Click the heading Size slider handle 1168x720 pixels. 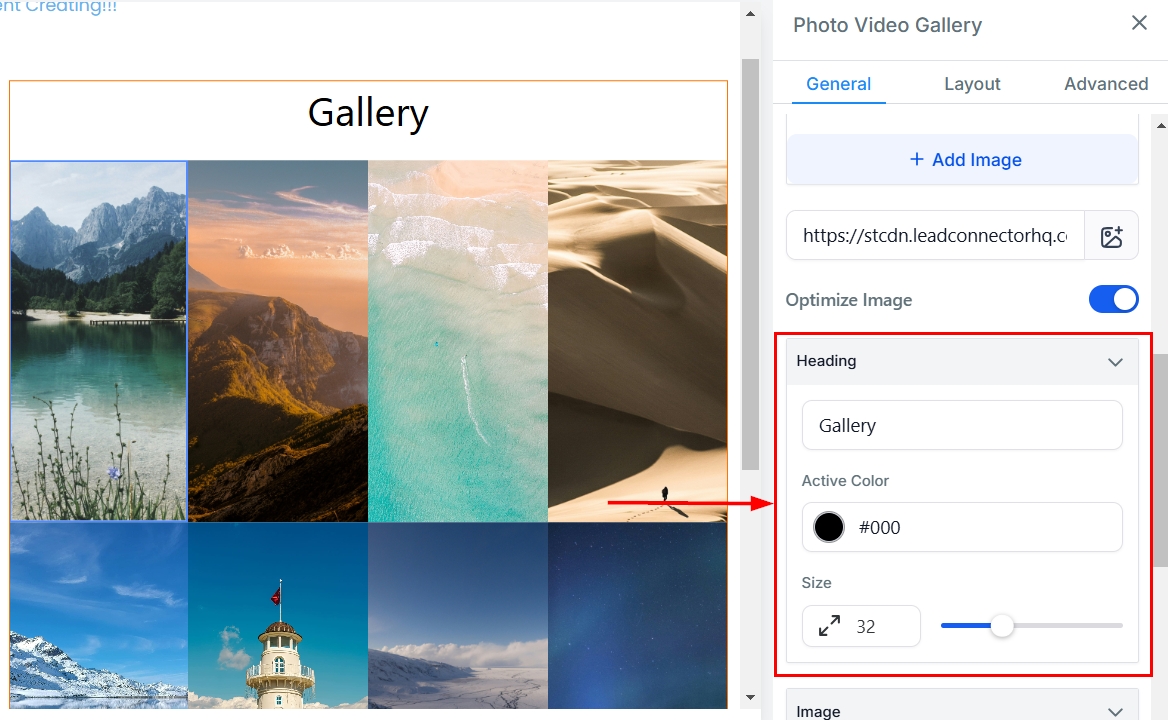point(1001,626)
